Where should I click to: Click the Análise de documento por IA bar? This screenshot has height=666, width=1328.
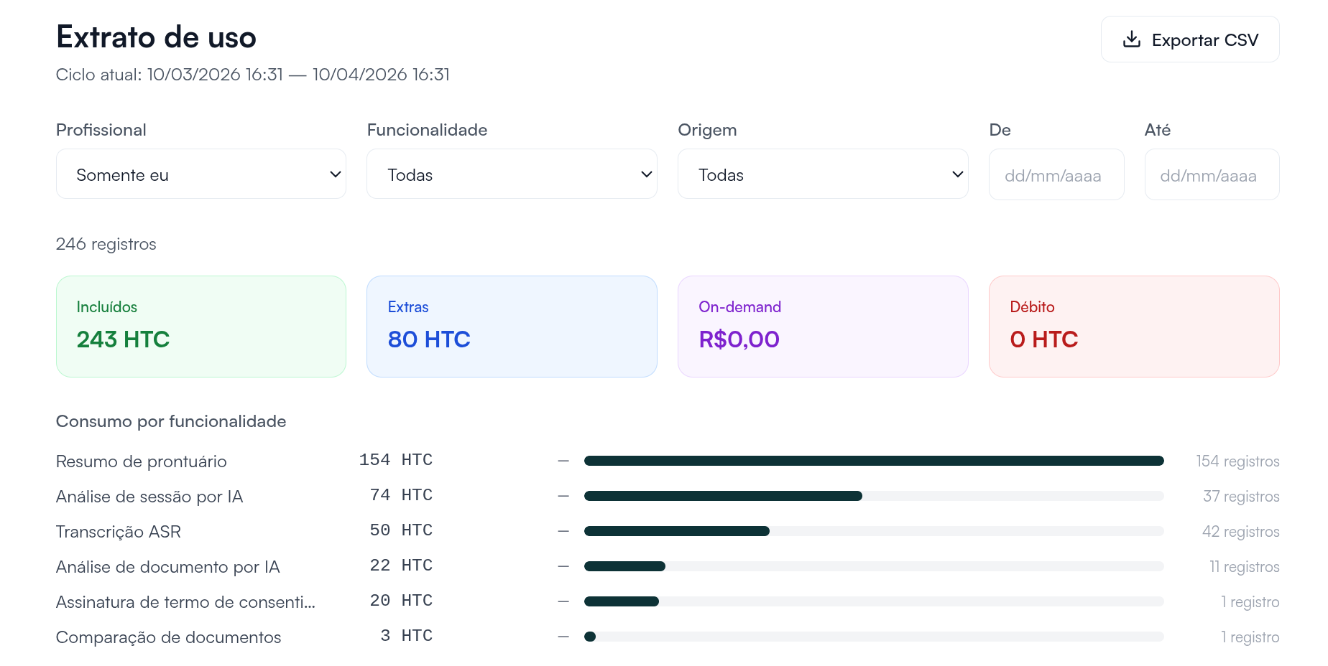(874, 566)
